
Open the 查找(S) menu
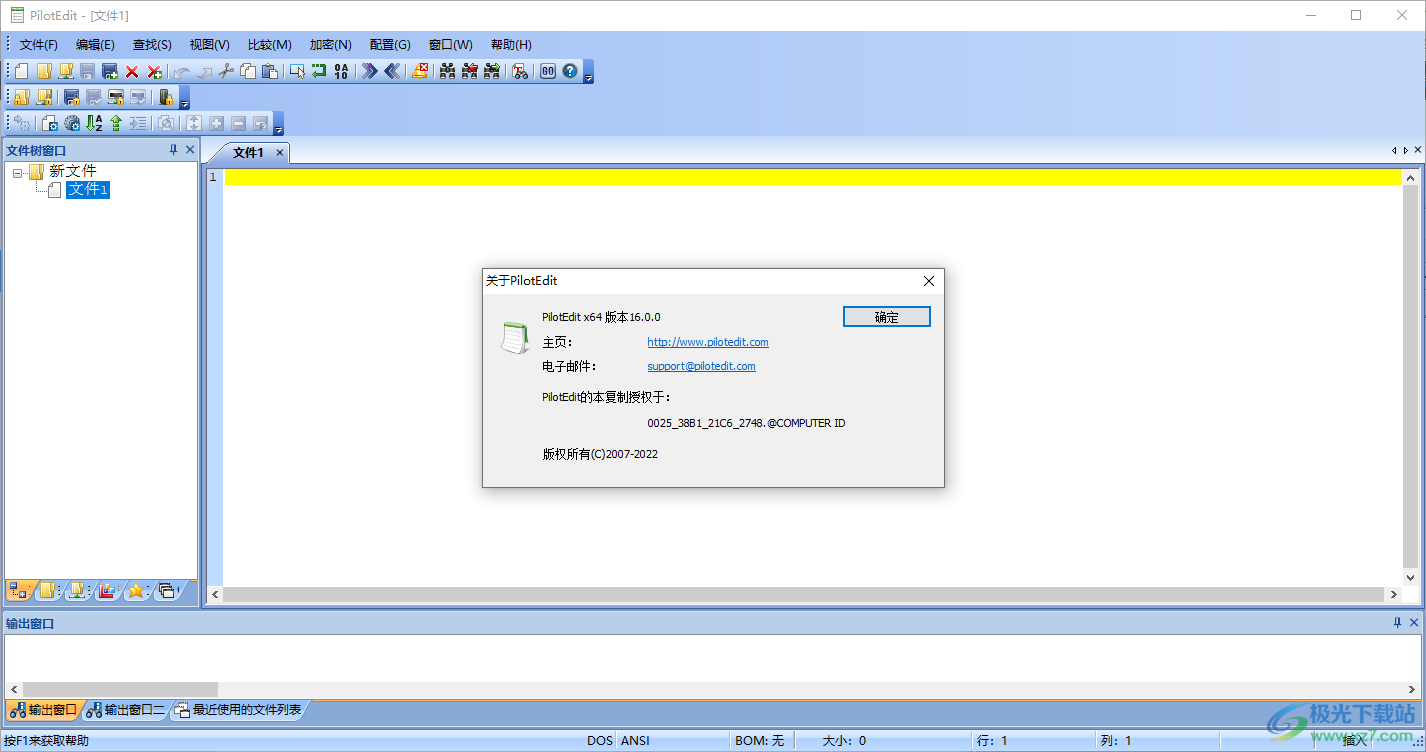tap(152, 45)
